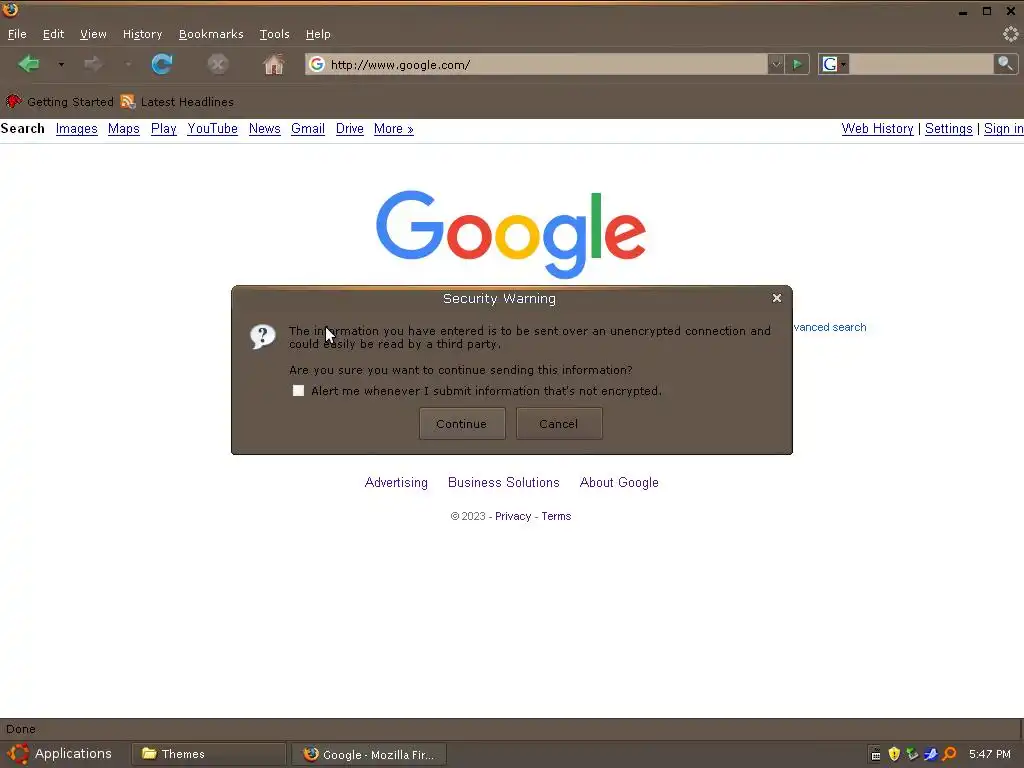Open the Maps link
The image size is (1024, 768).
click(x=123, y=129)
